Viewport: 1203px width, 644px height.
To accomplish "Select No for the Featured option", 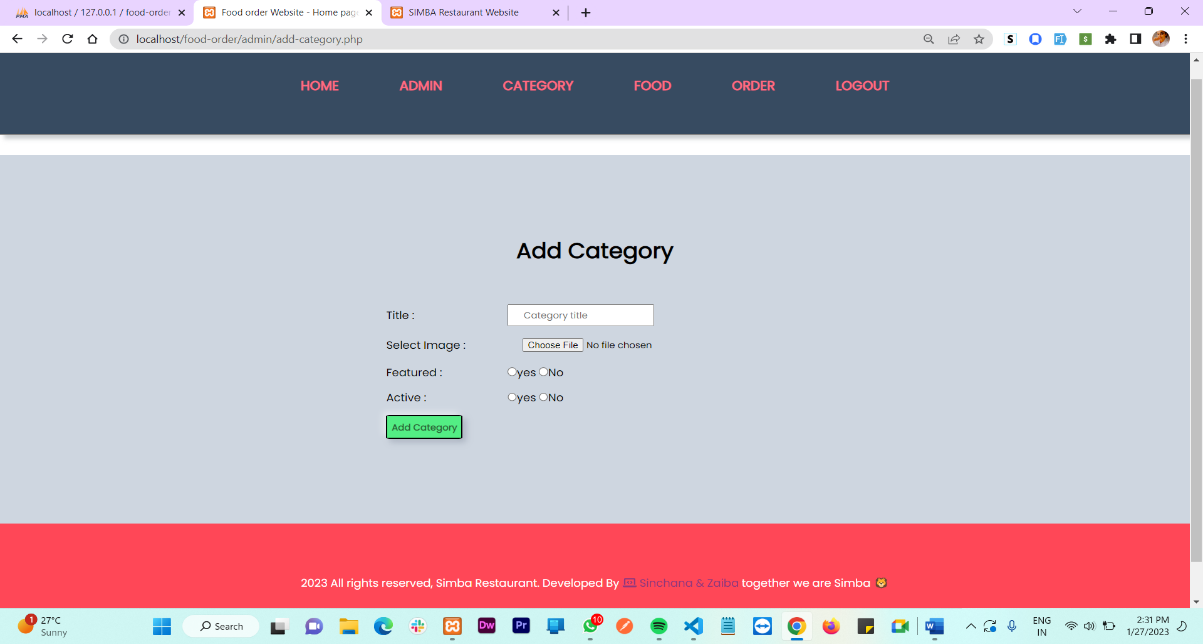I will tap(543, 371).
